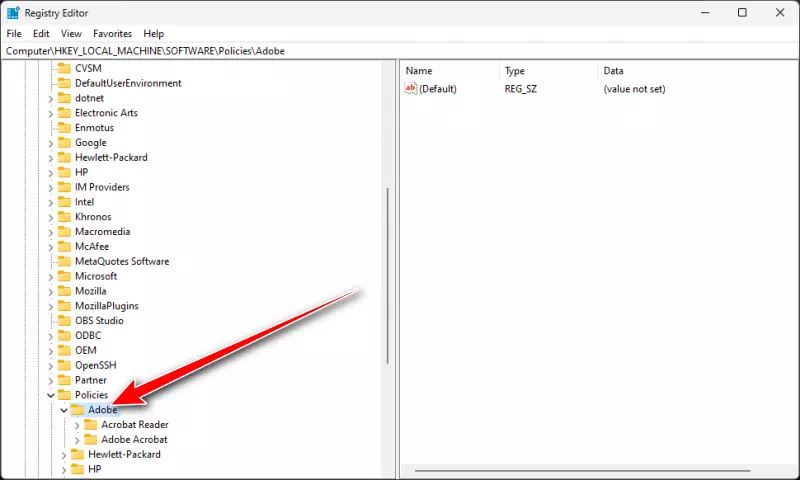Image resolution: width=800 pixels, height=480 pixels.
Task: Minimize the Registry Editor window
Action: point(705,13)
